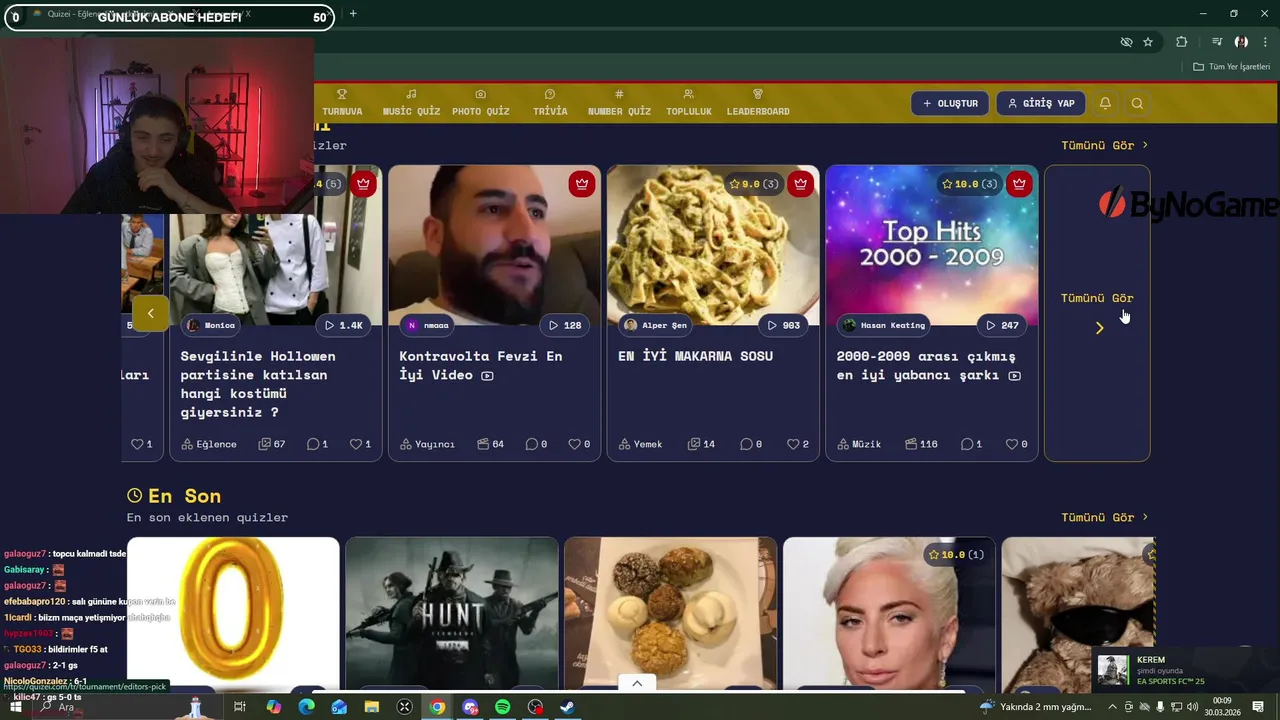
Task: Bookmark this page with the star icon
Action: [1148, 42]
